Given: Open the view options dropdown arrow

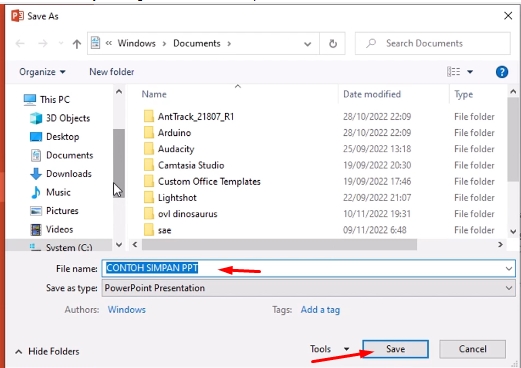Looking at the screenshot, I should point(470,72).
